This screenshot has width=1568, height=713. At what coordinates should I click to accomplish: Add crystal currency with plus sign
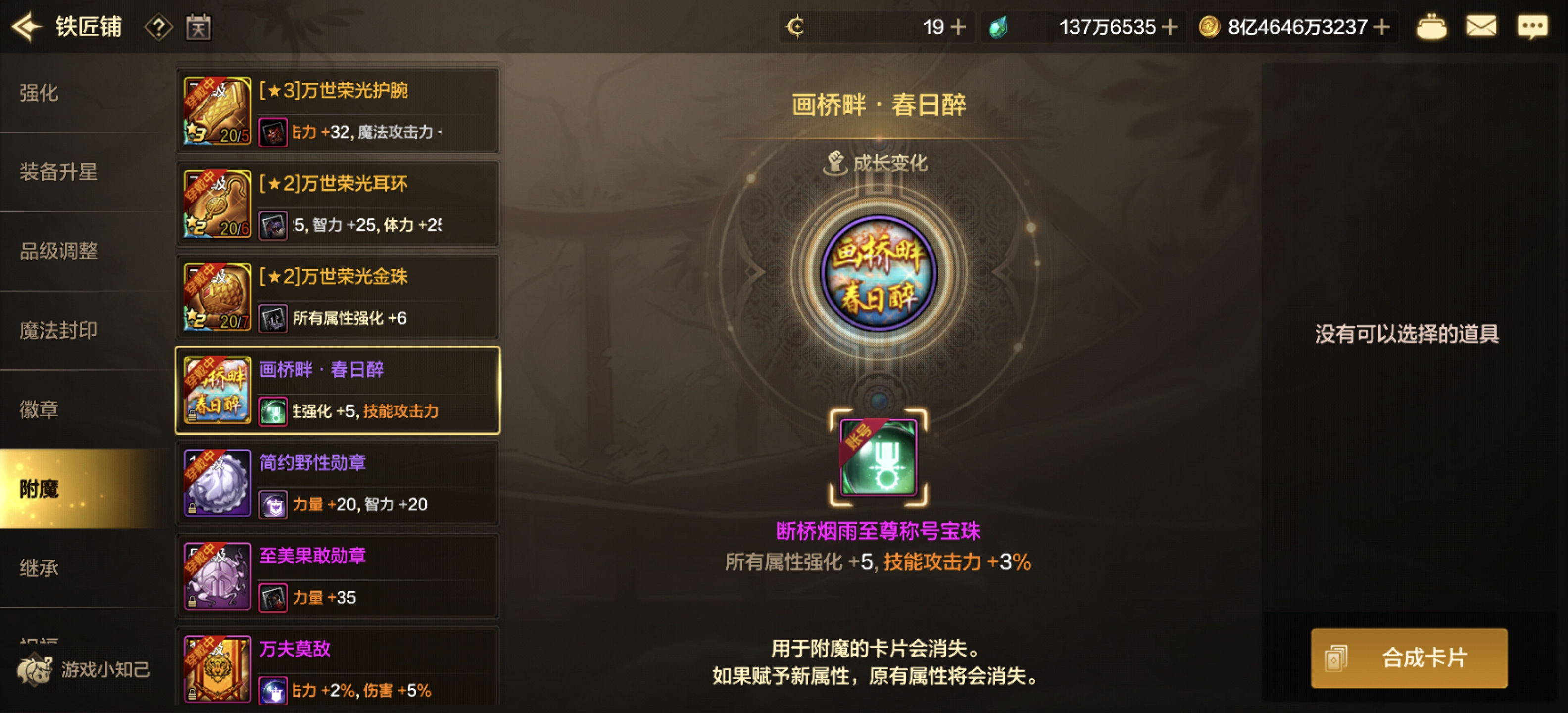point(1169,27)
